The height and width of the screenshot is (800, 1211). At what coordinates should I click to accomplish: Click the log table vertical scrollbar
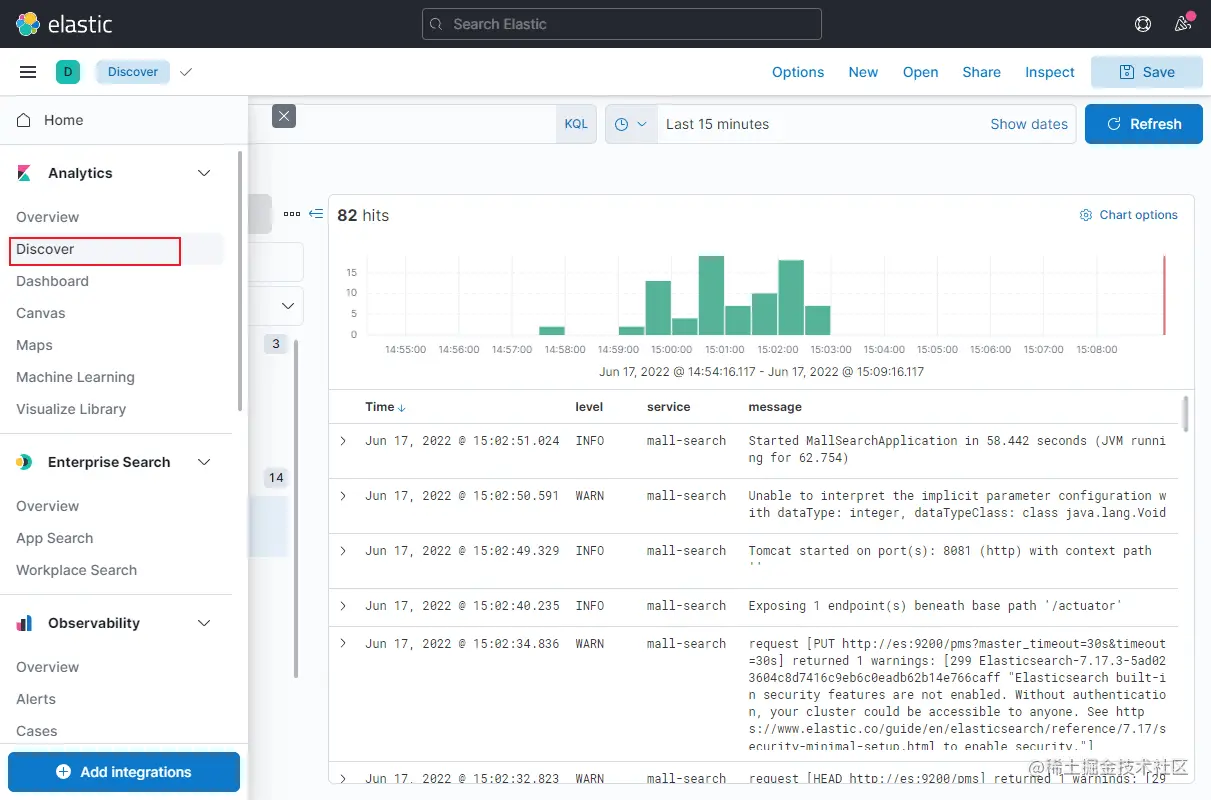[1186, 413]
